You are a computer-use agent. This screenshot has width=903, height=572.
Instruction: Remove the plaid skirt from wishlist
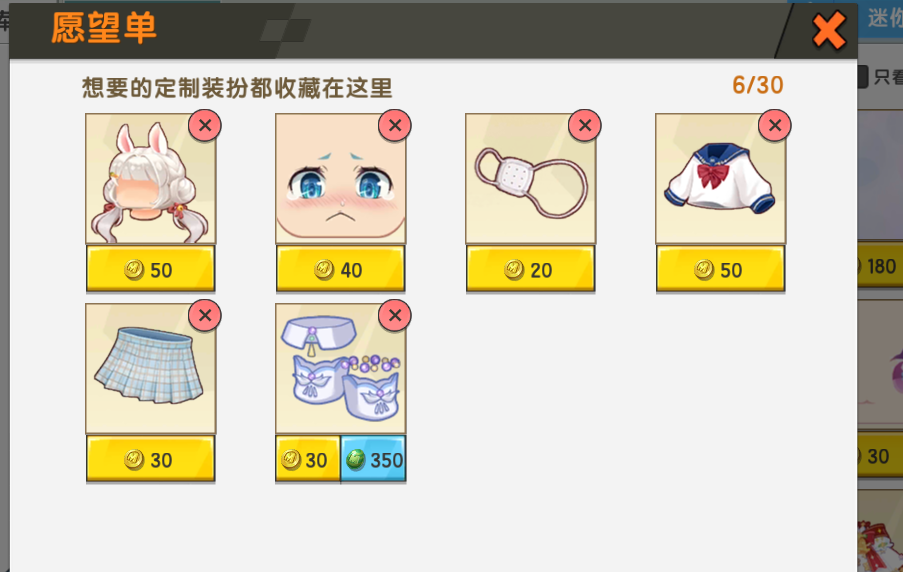click(205, 315)
